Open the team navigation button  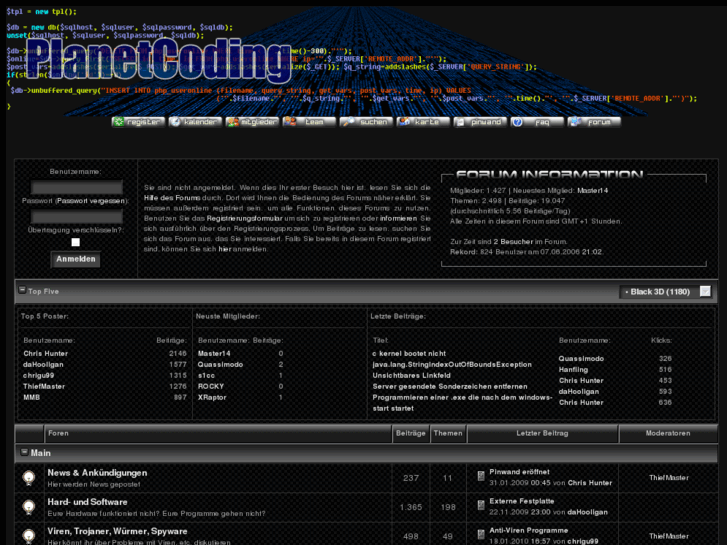coord(309,122)
